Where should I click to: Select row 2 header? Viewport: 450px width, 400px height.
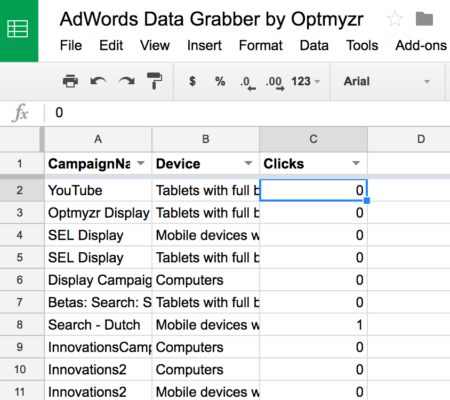point(20,190)
